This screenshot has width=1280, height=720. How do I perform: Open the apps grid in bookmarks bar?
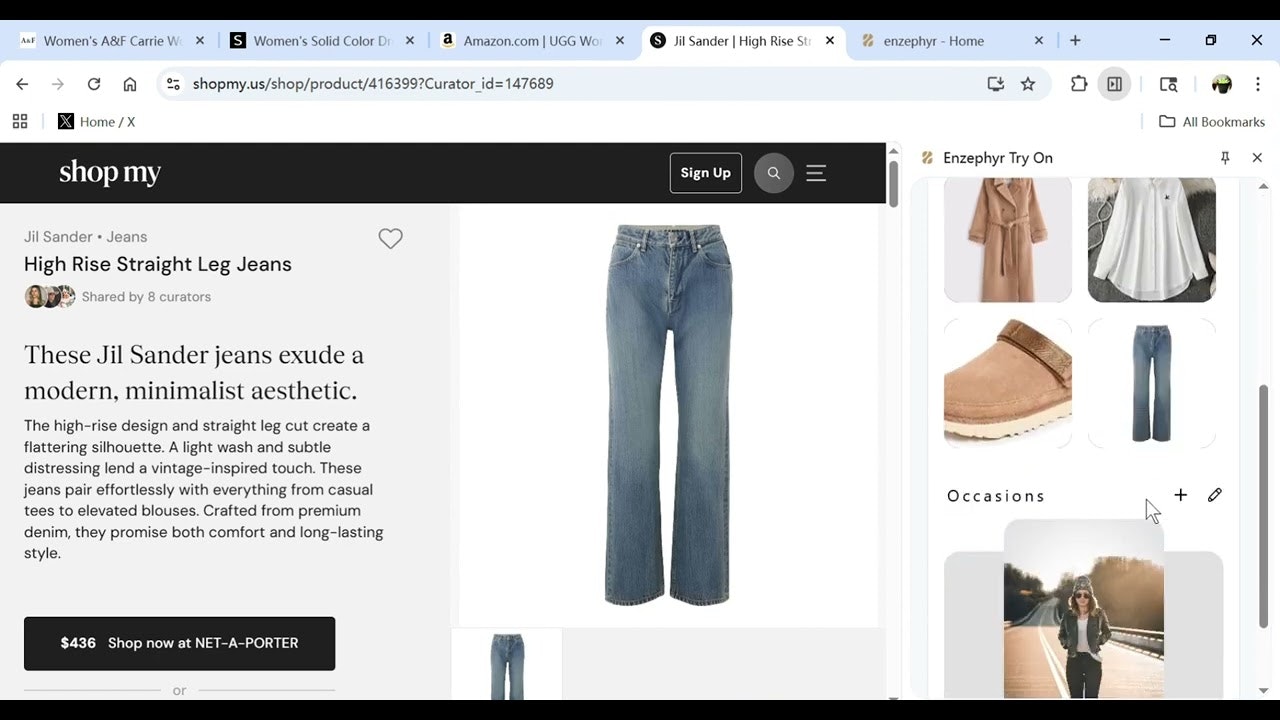tap(20, 122)
